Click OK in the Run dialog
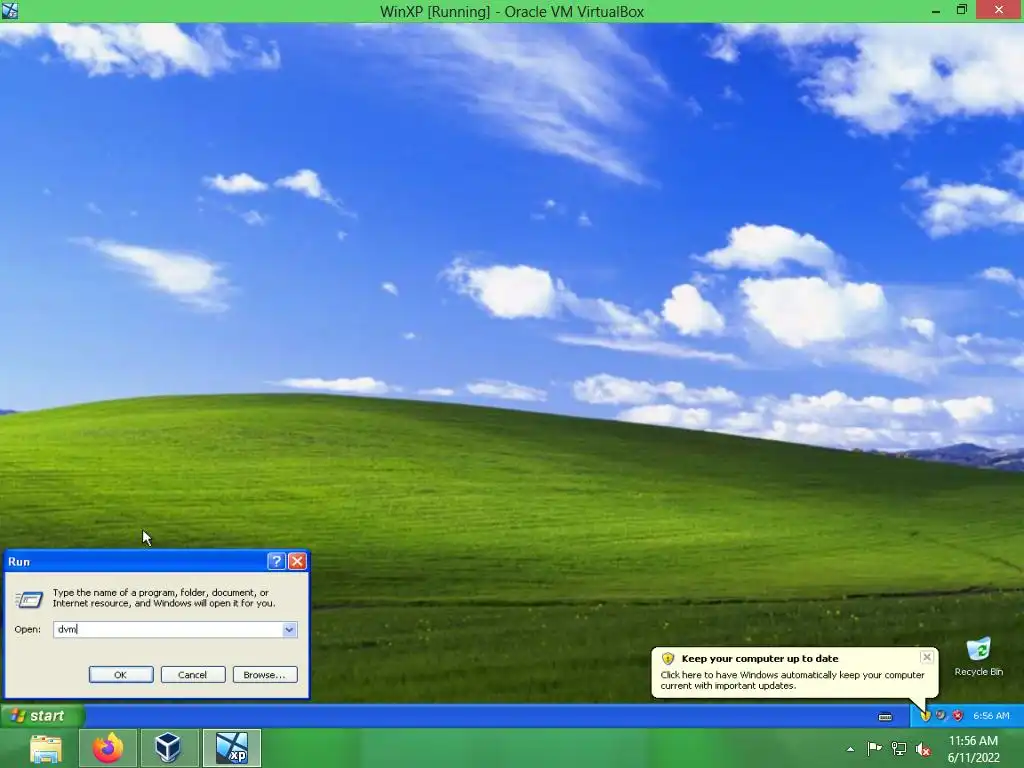1024x768 pixels. 121,675
